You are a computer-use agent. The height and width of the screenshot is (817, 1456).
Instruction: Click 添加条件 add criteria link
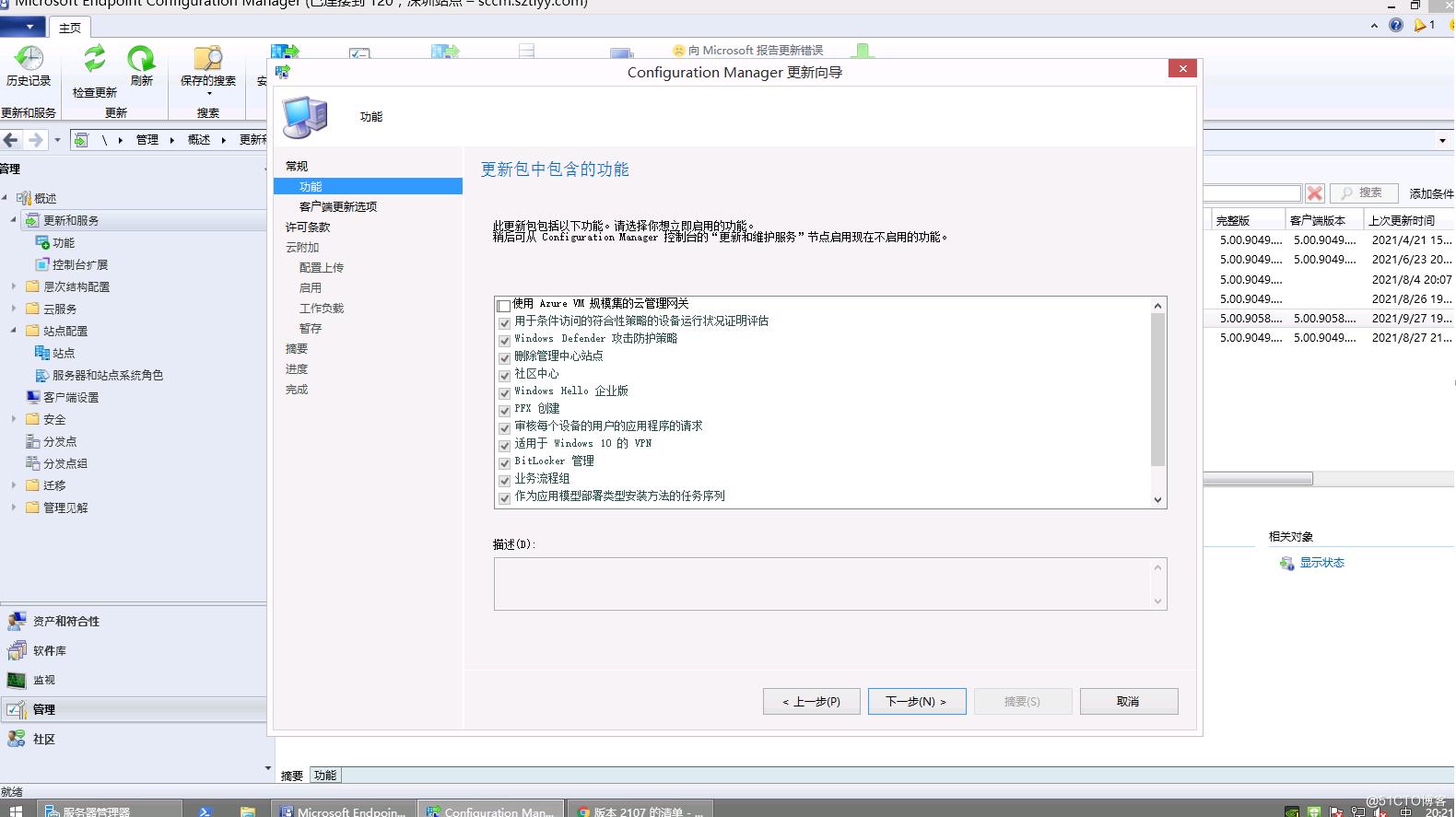point(1432,193)
